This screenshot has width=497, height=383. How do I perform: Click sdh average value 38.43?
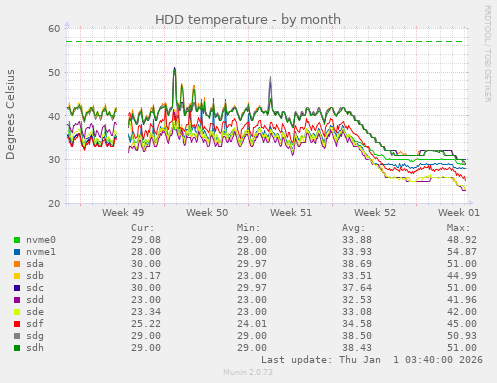[357, 348]
